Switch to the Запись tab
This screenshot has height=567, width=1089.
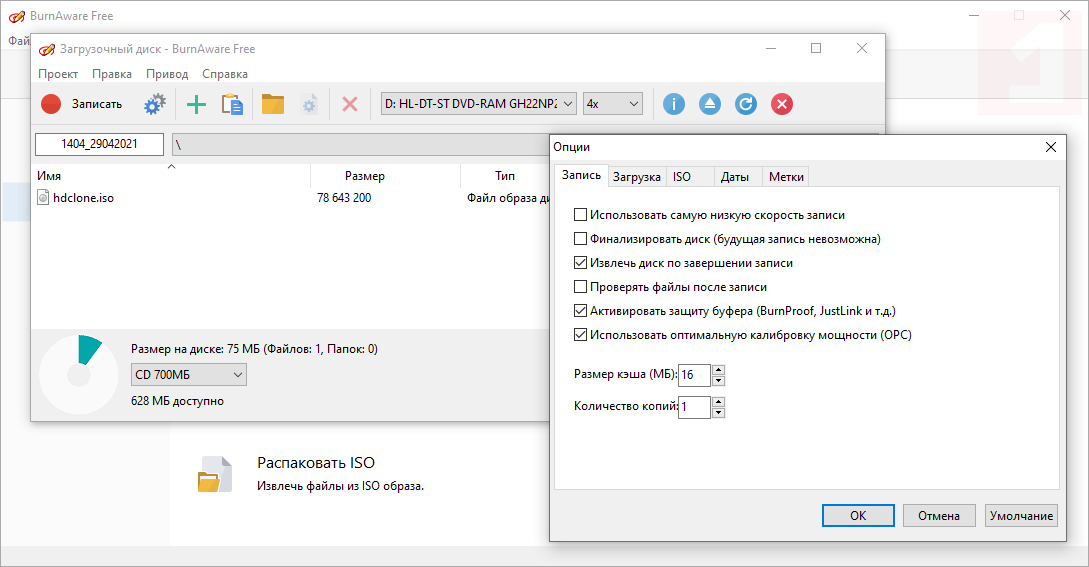[581, 175]
